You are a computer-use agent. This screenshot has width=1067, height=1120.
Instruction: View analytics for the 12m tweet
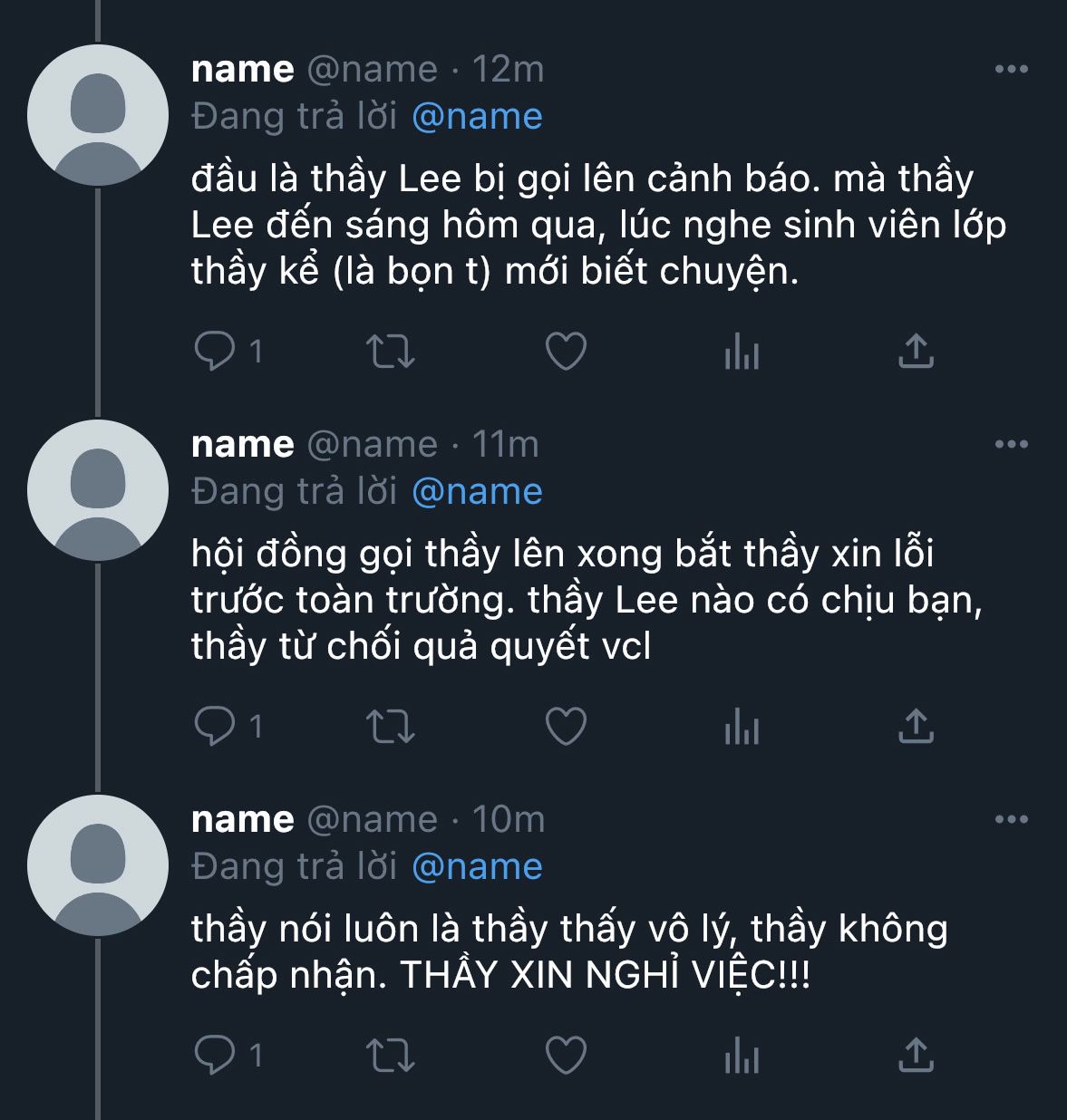[741, 352]
